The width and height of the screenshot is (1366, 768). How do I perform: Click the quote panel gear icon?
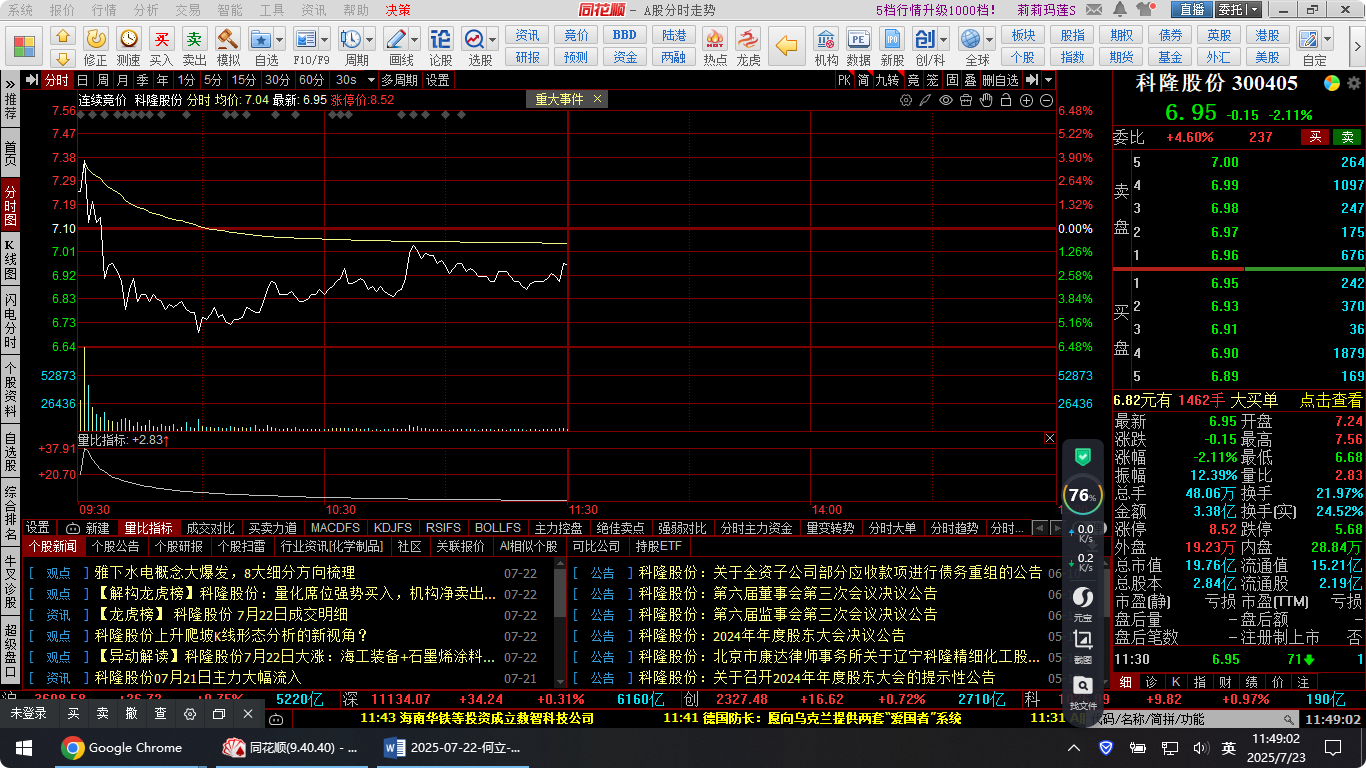pos(1352,83)
